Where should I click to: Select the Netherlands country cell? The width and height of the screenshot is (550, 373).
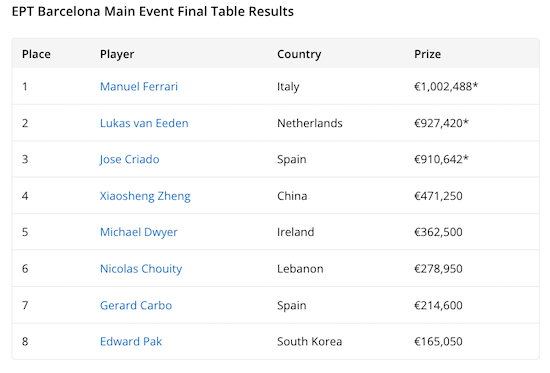(310, 123)
